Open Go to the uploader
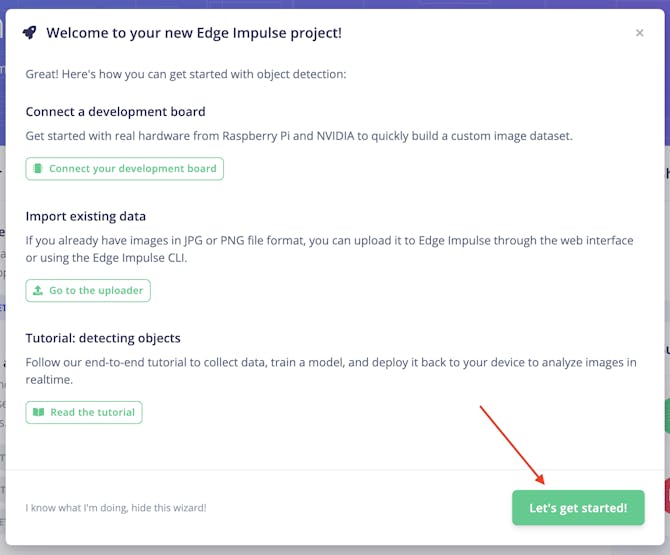670x555 pixels. click(88, 291)
